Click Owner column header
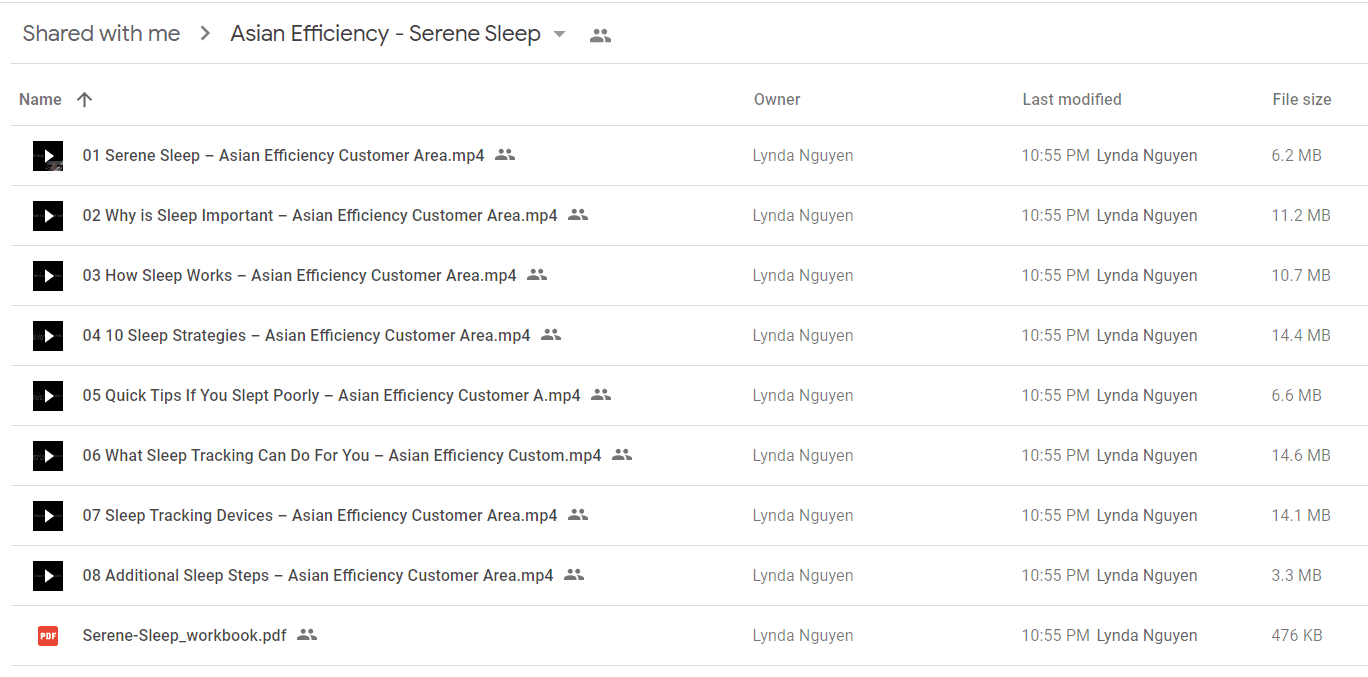The image size is (1368, 677). point(777,99)
